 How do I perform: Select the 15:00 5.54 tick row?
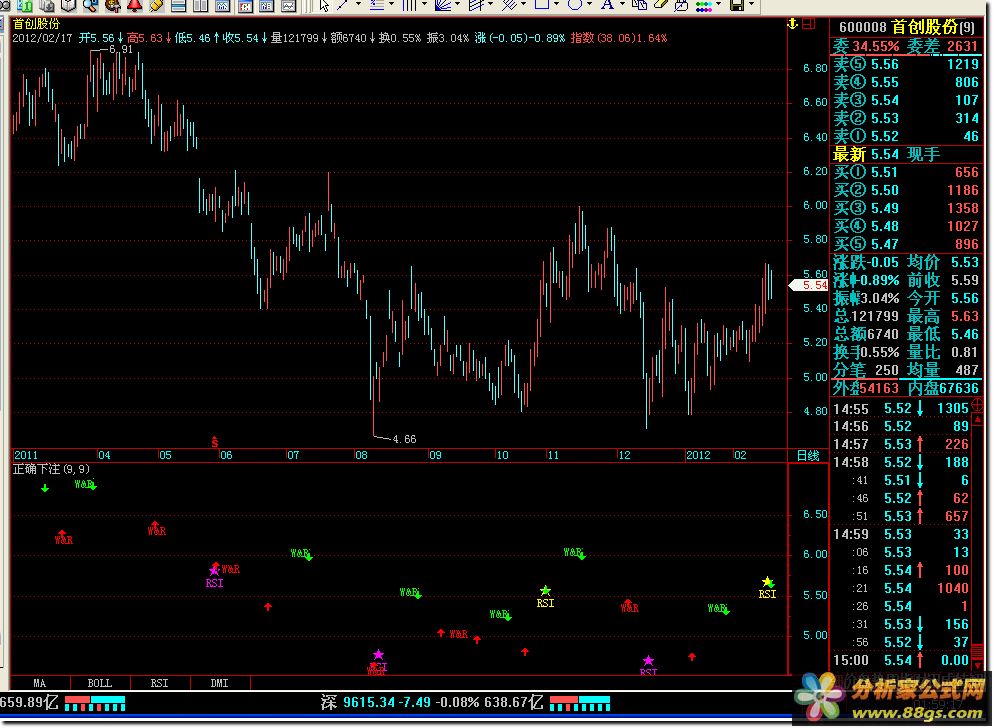(901, 660)
